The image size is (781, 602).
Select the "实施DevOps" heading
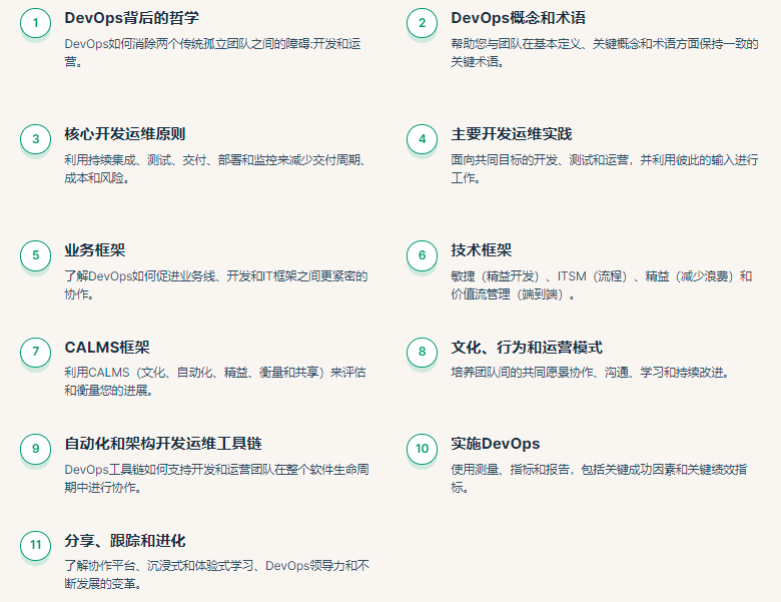[495, 444]
